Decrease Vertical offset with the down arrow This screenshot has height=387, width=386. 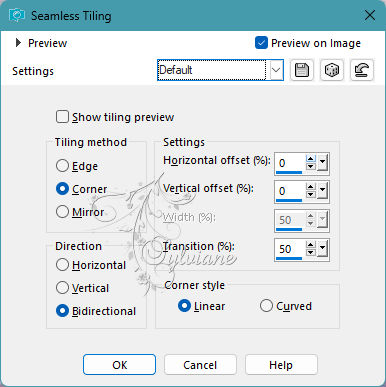click(311, 194)
